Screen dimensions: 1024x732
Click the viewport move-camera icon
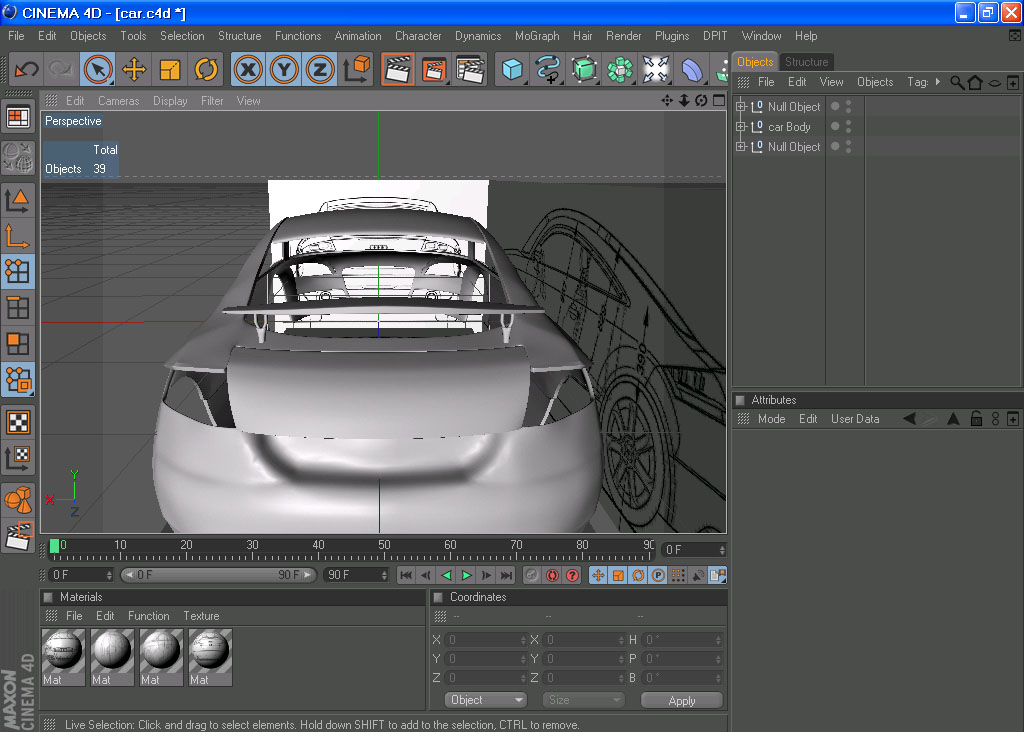(x=667, y=101)
